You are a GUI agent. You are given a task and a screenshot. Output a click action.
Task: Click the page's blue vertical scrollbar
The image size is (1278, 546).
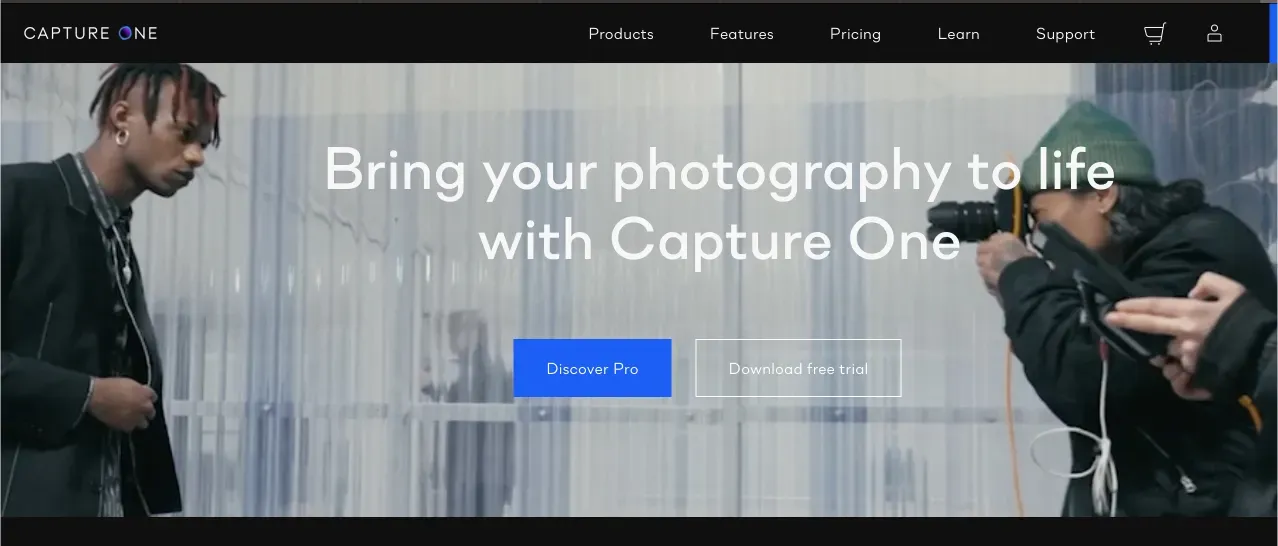coord(1273,33)
